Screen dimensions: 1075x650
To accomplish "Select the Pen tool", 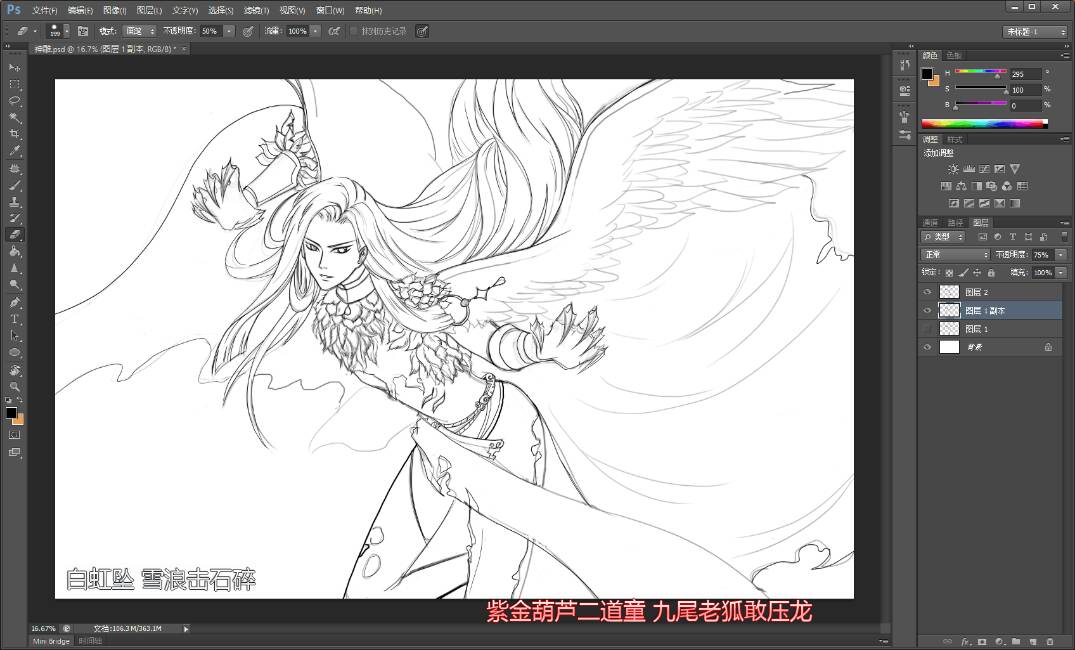I will point(14,302).
